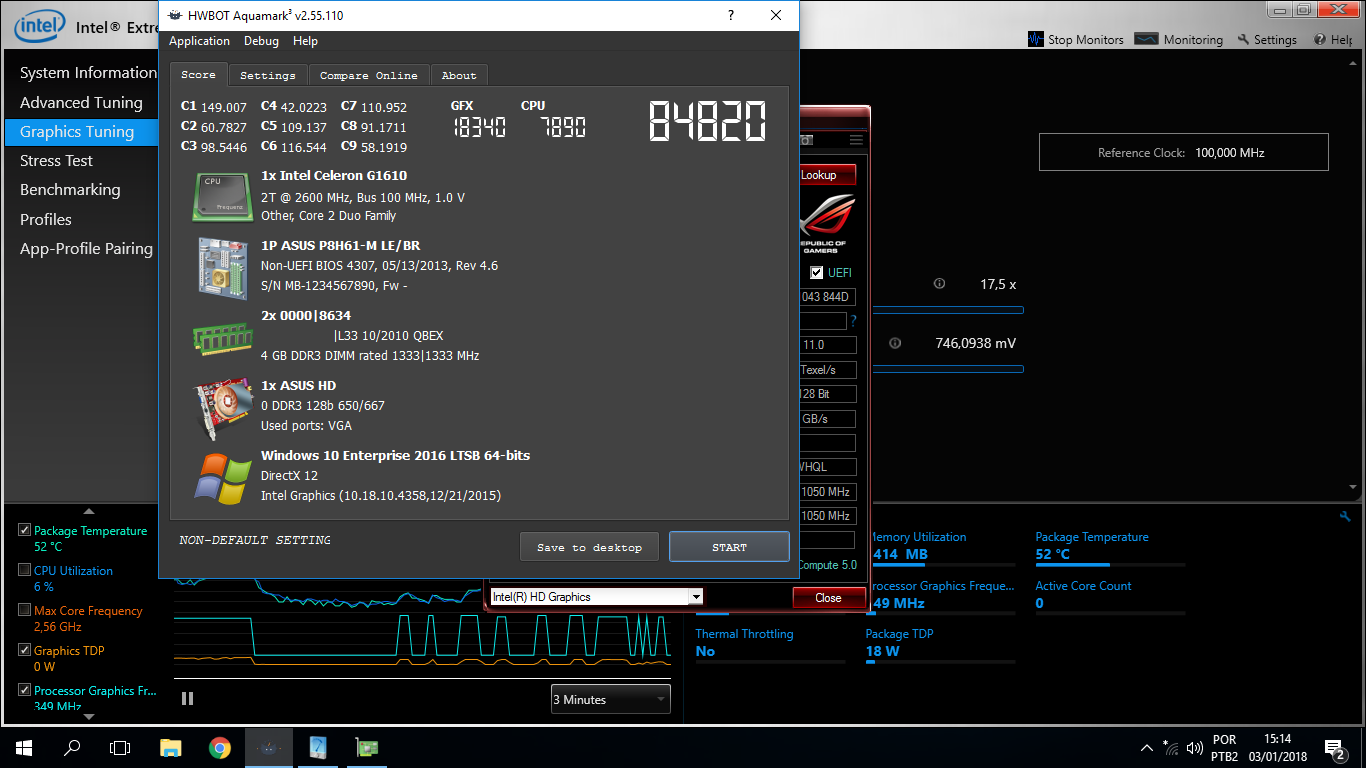Click the GPU-Z graphics card taskbar icon
Viewport: 1366px width, 768px height.
(367, 747)
